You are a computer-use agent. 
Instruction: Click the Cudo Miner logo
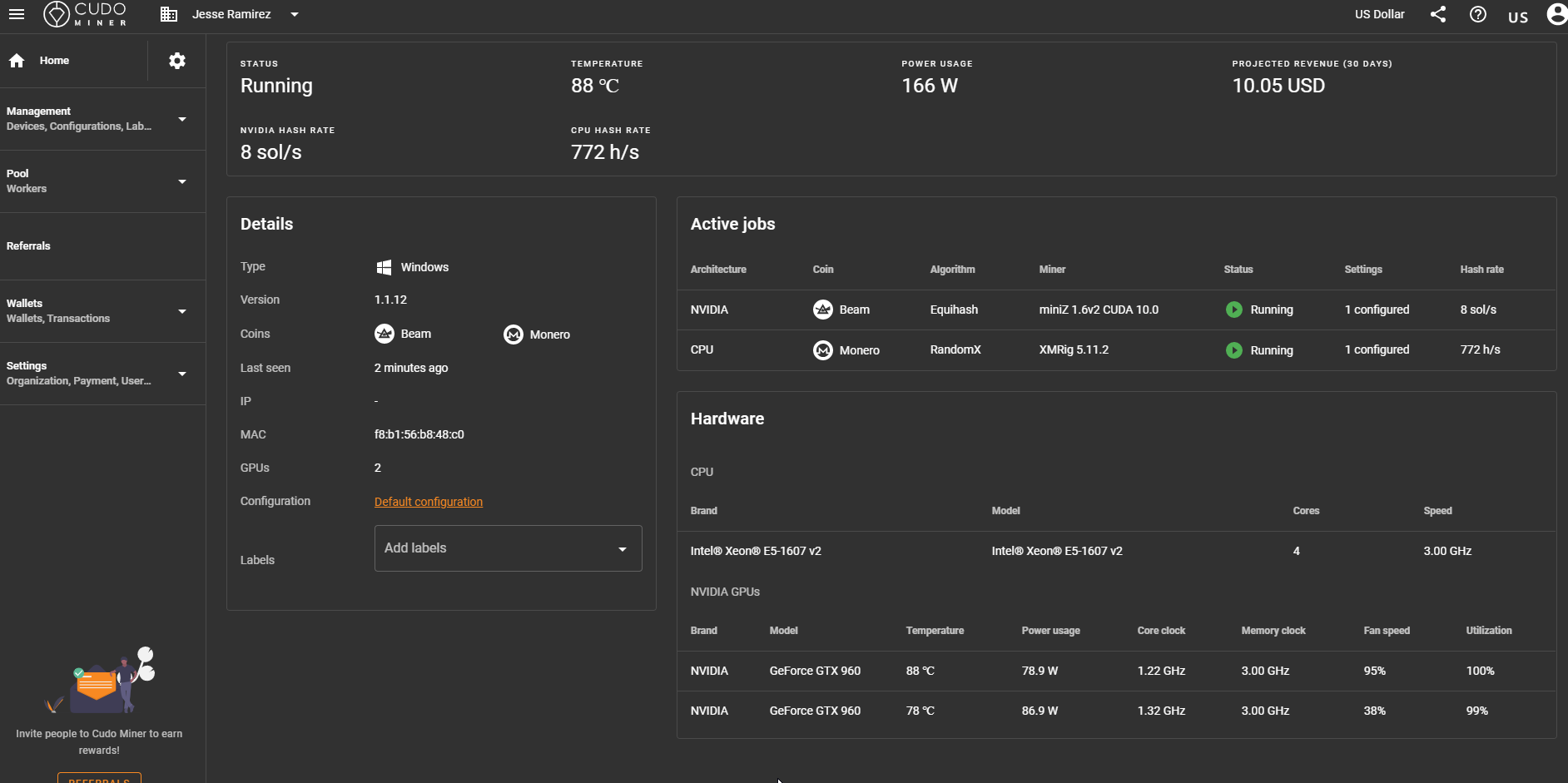tap(85, 14)
